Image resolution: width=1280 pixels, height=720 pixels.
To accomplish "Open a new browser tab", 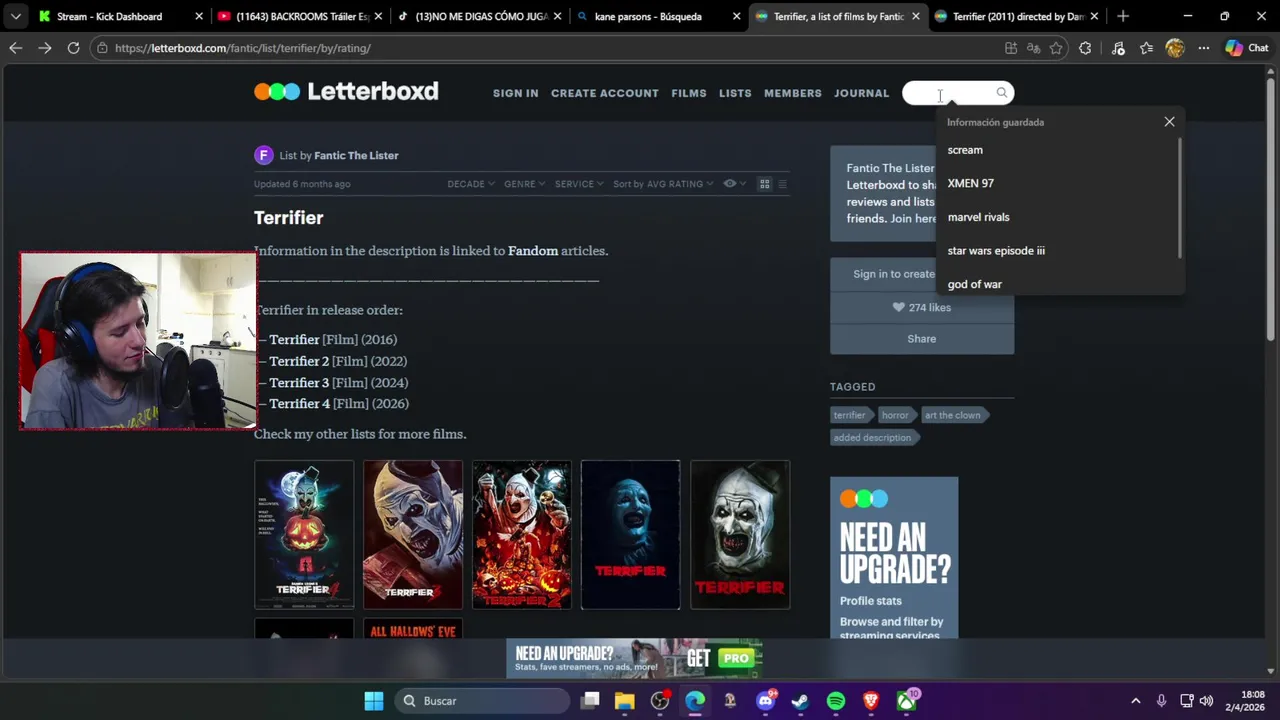I will pyautogui.click(x=1123, y=16).
